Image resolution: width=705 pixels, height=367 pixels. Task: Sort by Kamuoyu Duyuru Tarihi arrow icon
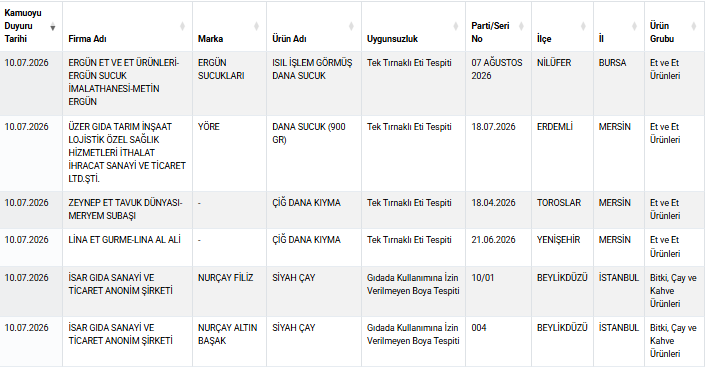tap(53, 27)
